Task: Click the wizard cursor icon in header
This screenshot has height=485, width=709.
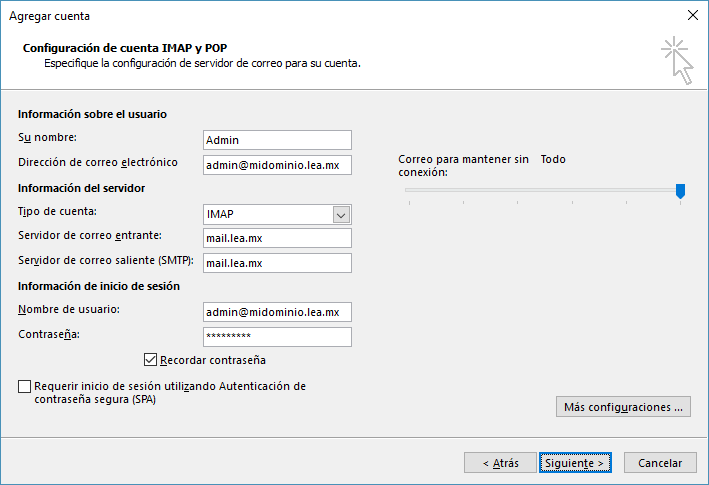Action: pos(677,60)
